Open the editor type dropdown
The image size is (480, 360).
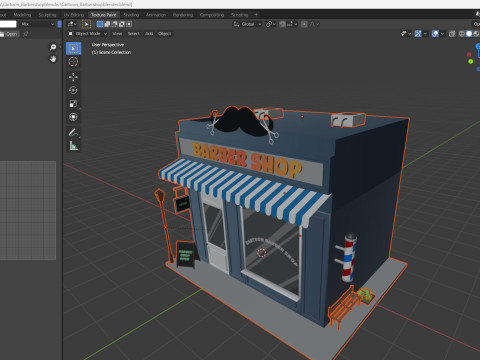[x=72, y=24]
